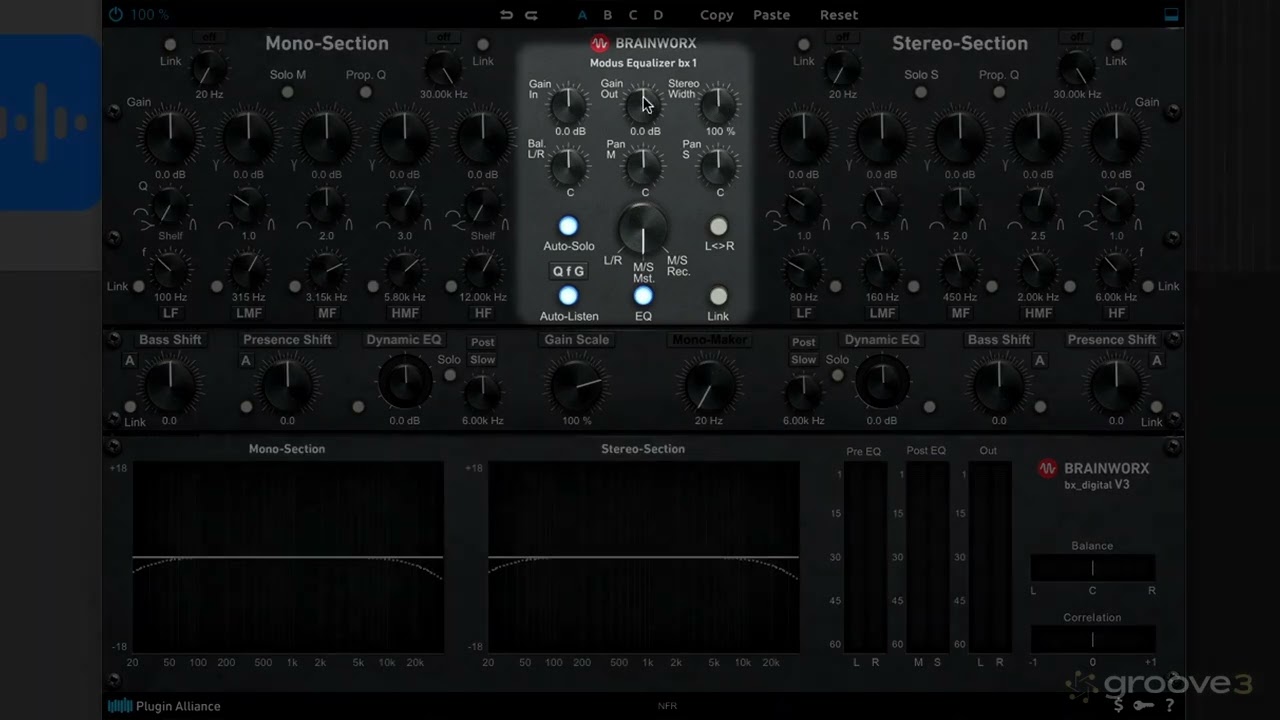
Task: Click the Balance meter display
Action: pyautogui.click(x=1092, y=568)
